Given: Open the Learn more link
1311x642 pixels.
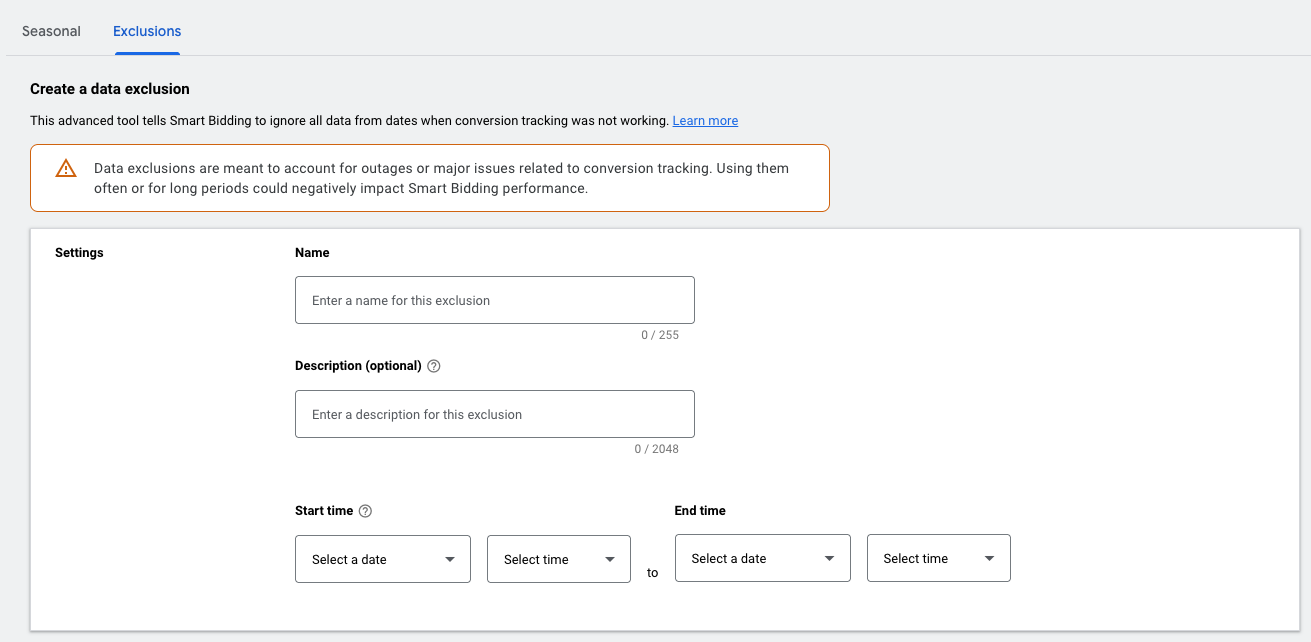Looking at the screenshot, I should tap(705, 121).
